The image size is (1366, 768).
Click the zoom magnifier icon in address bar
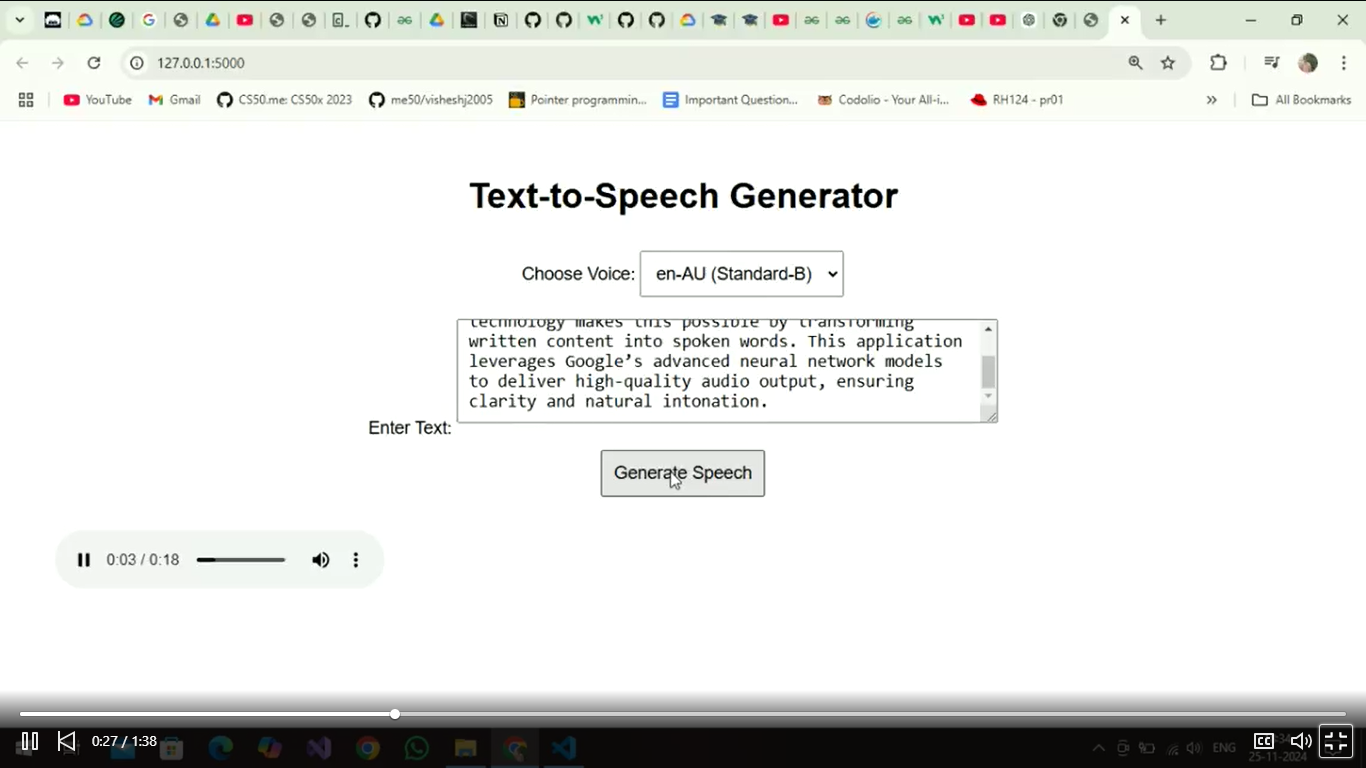pos(1135,63)
